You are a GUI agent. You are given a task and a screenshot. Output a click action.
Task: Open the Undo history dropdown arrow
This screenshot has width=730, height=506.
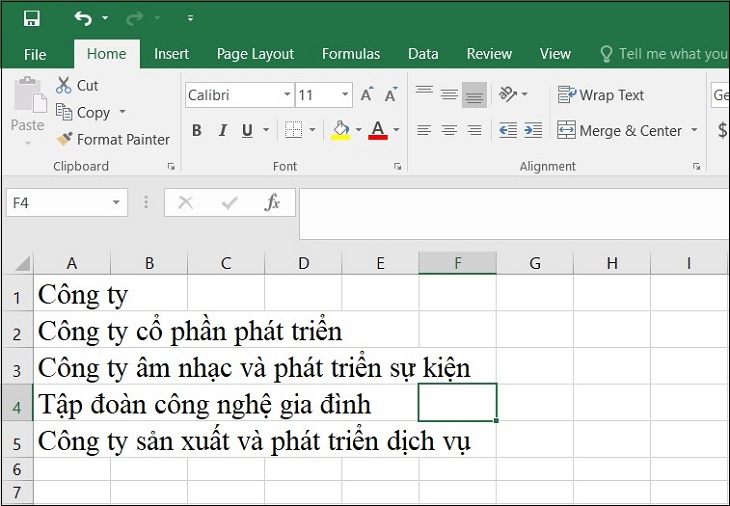(x=105, y=18)
